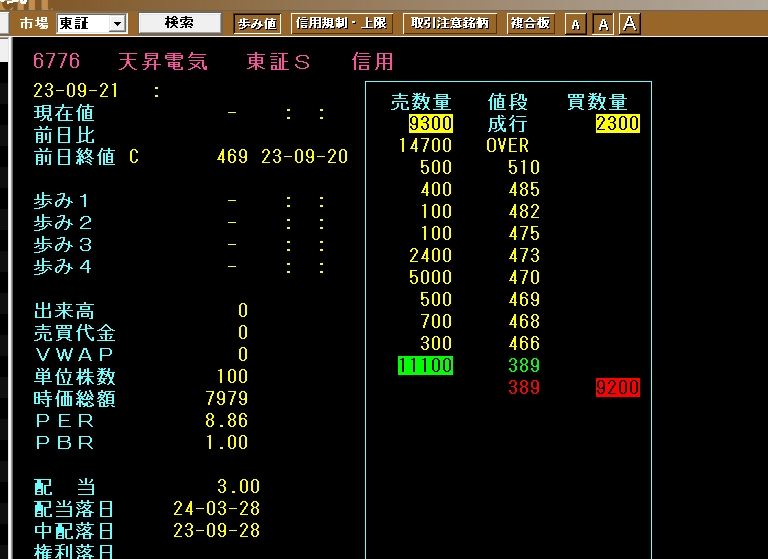Click the 前日比 label
This screenshot has height=559, width=768.
click(x=64, y=135)
